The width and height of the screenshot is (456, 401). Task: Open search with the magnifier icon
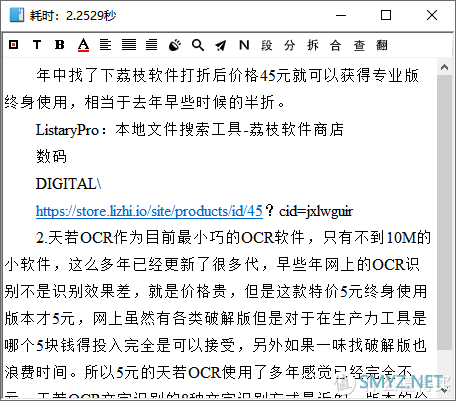pos(198,45)
